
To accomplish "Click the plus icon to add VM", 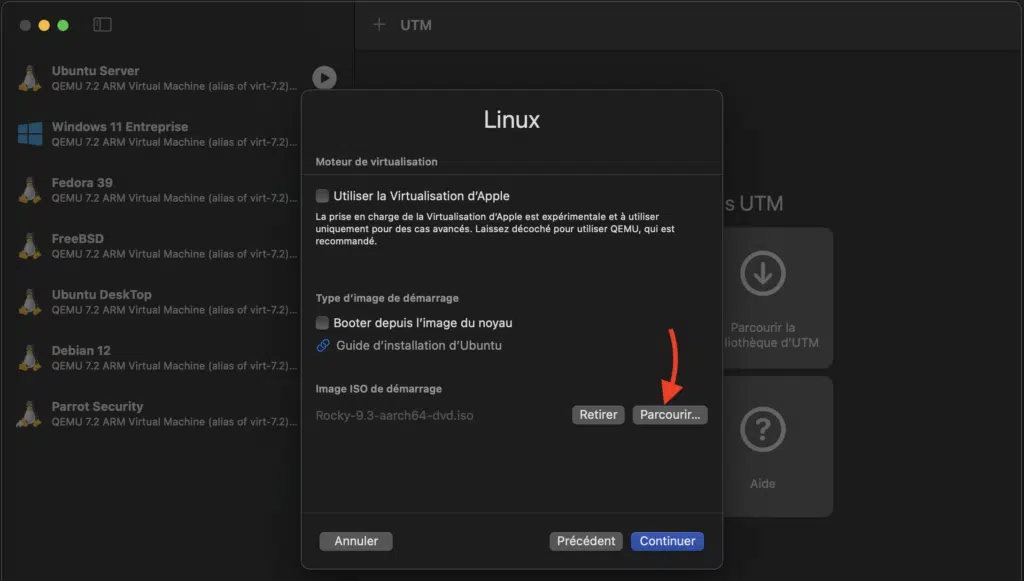I will click(x=379, y=25).
